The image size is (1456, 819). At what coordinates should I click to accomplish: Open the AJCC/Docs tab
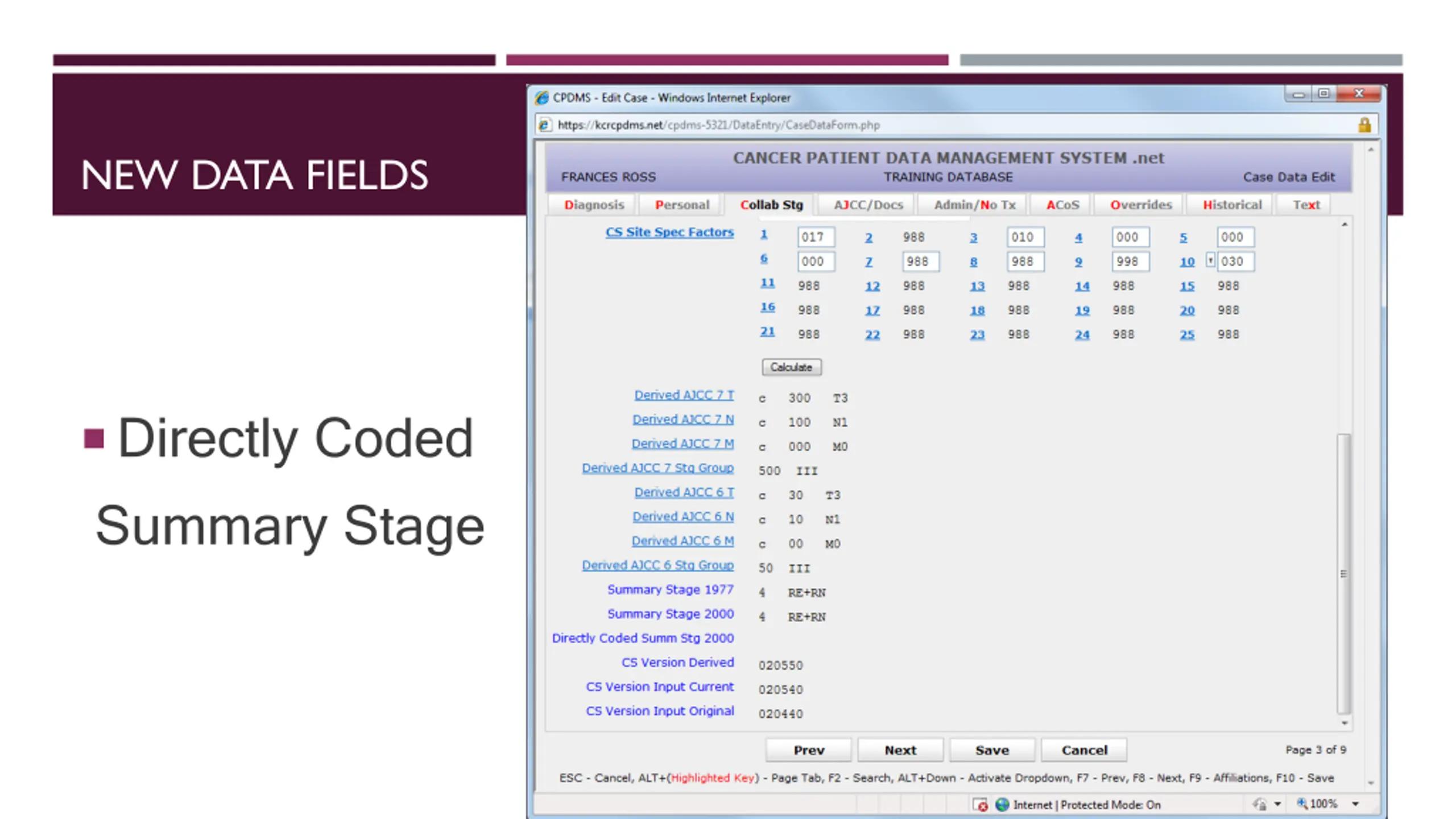coord(868,205)
